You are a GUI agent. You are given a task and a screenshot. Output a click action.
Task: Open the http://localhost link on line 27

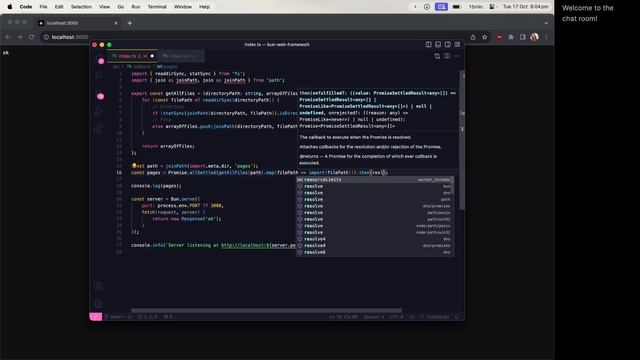[x=258, y=245]
